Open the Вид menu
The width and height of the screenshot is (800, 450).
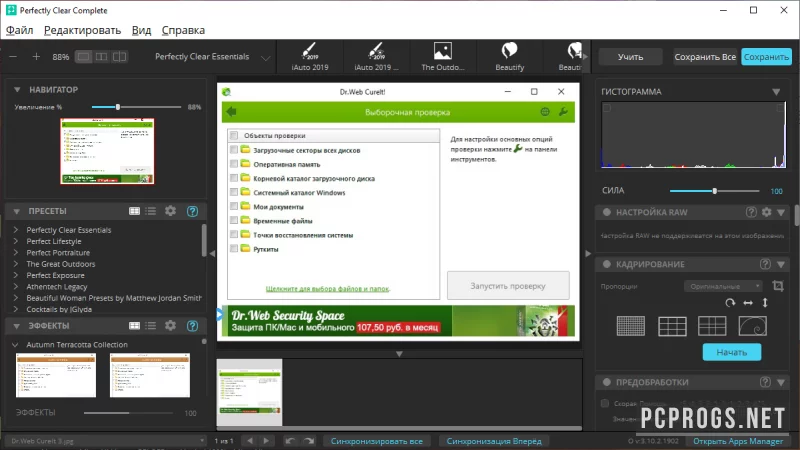[141, 30]
